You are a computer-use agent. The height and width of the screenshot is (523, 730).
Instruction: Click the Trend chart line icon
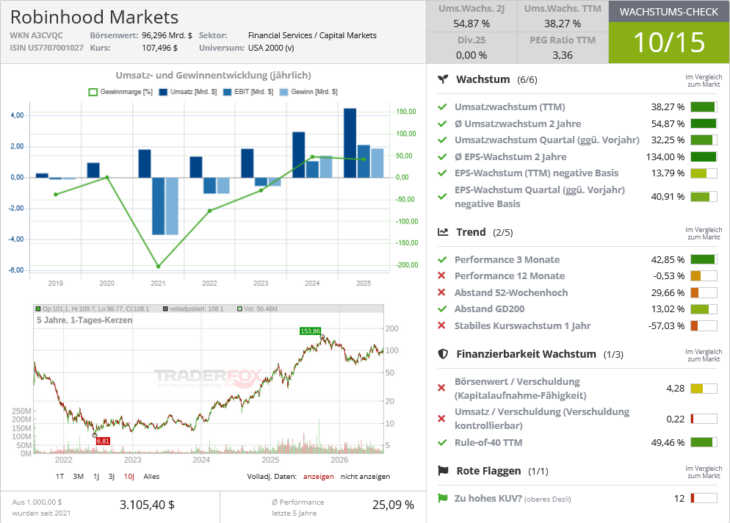[443, 232]
